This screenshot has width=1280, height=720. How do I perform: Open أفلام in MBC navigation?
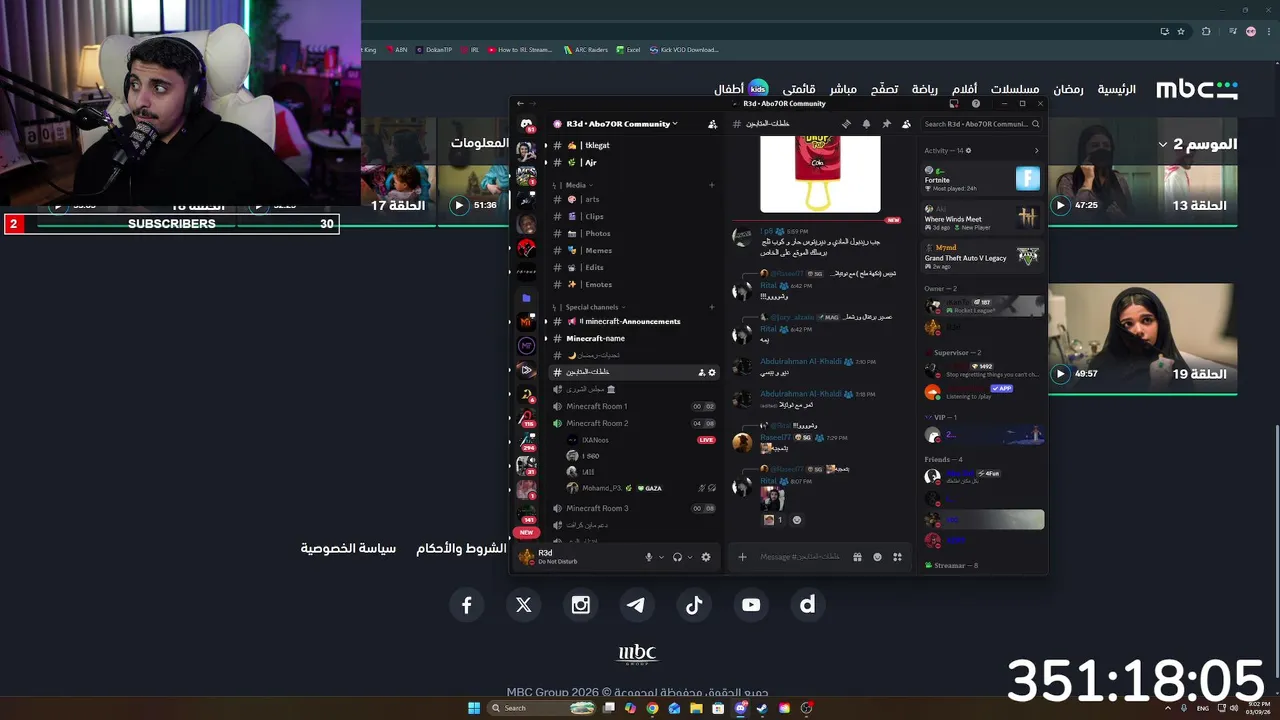(x=964, y=89)
